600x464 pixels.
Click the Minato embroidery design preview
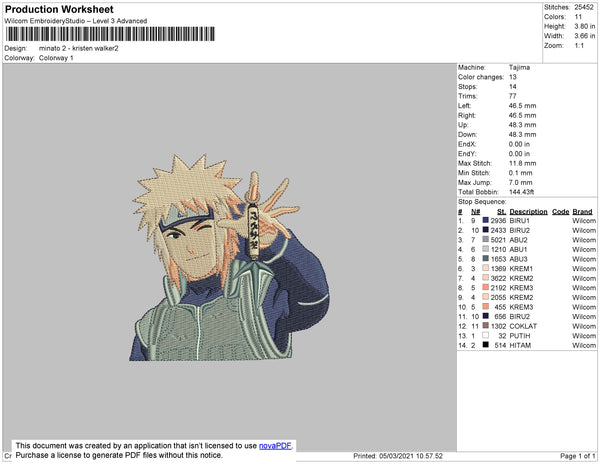click(x=229, y=257)
